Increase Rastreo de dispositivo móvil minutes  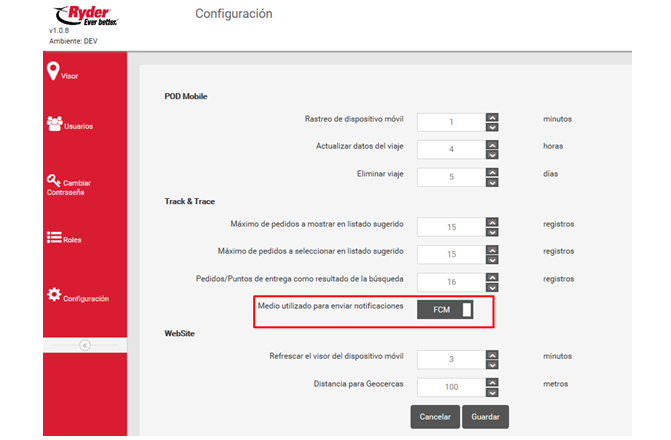[x=492, y=116]
